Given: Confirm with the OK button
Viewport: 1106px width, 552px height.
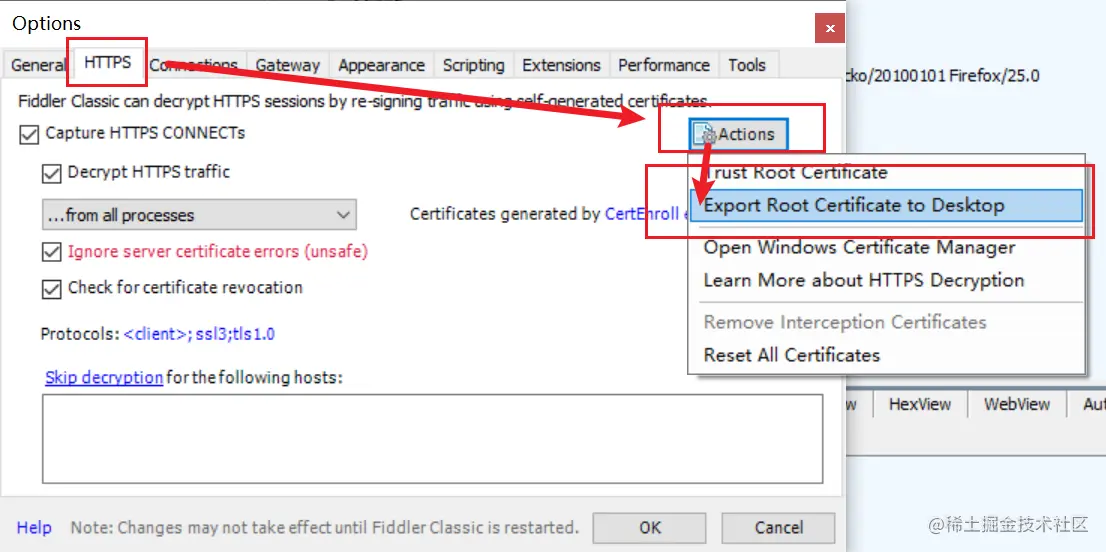Looking at the screenshot, I should [650, 527].
